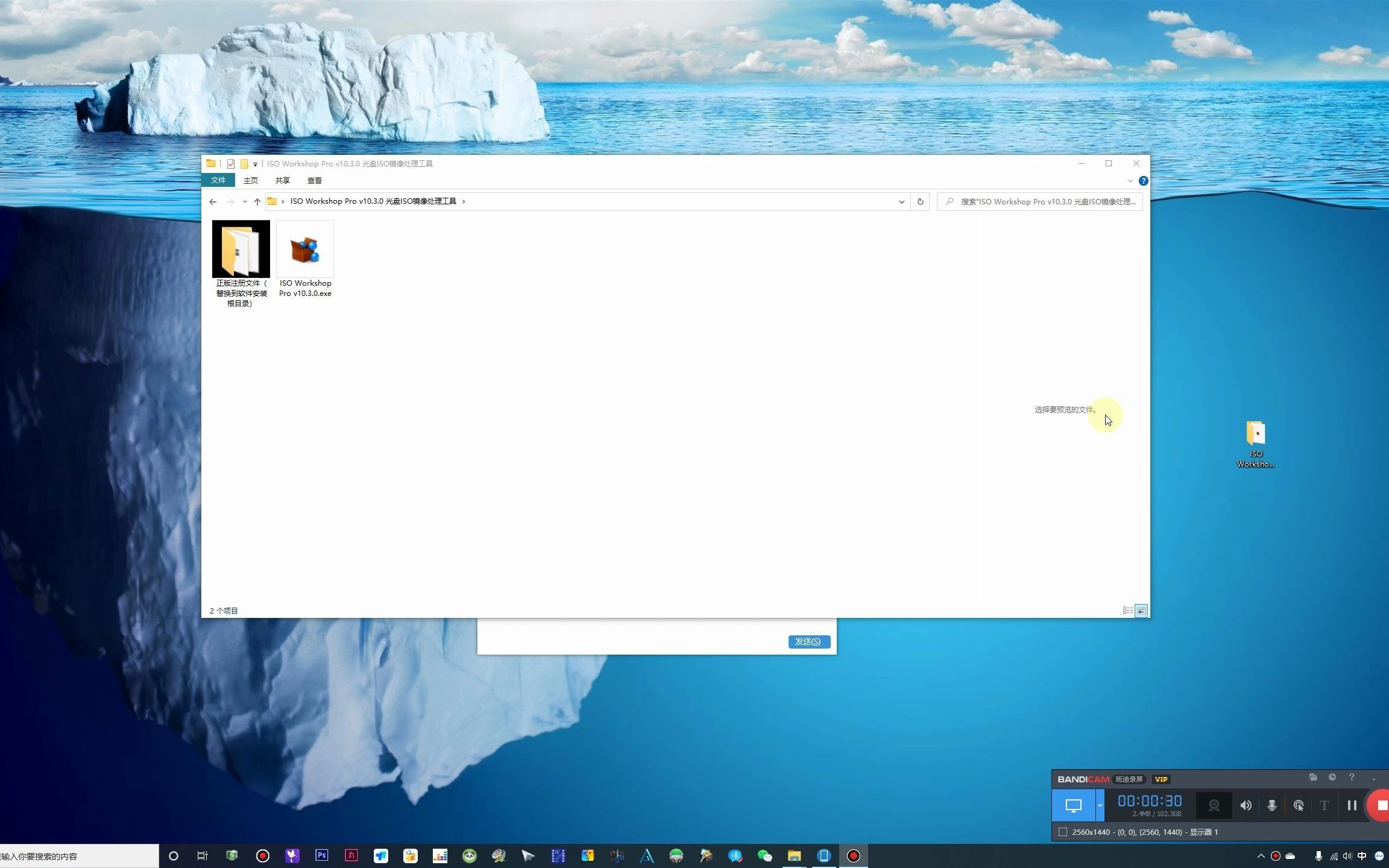Toggle Bandicam speaker sound recording
1389x868 pixels.
click(x=1246, y=805)
